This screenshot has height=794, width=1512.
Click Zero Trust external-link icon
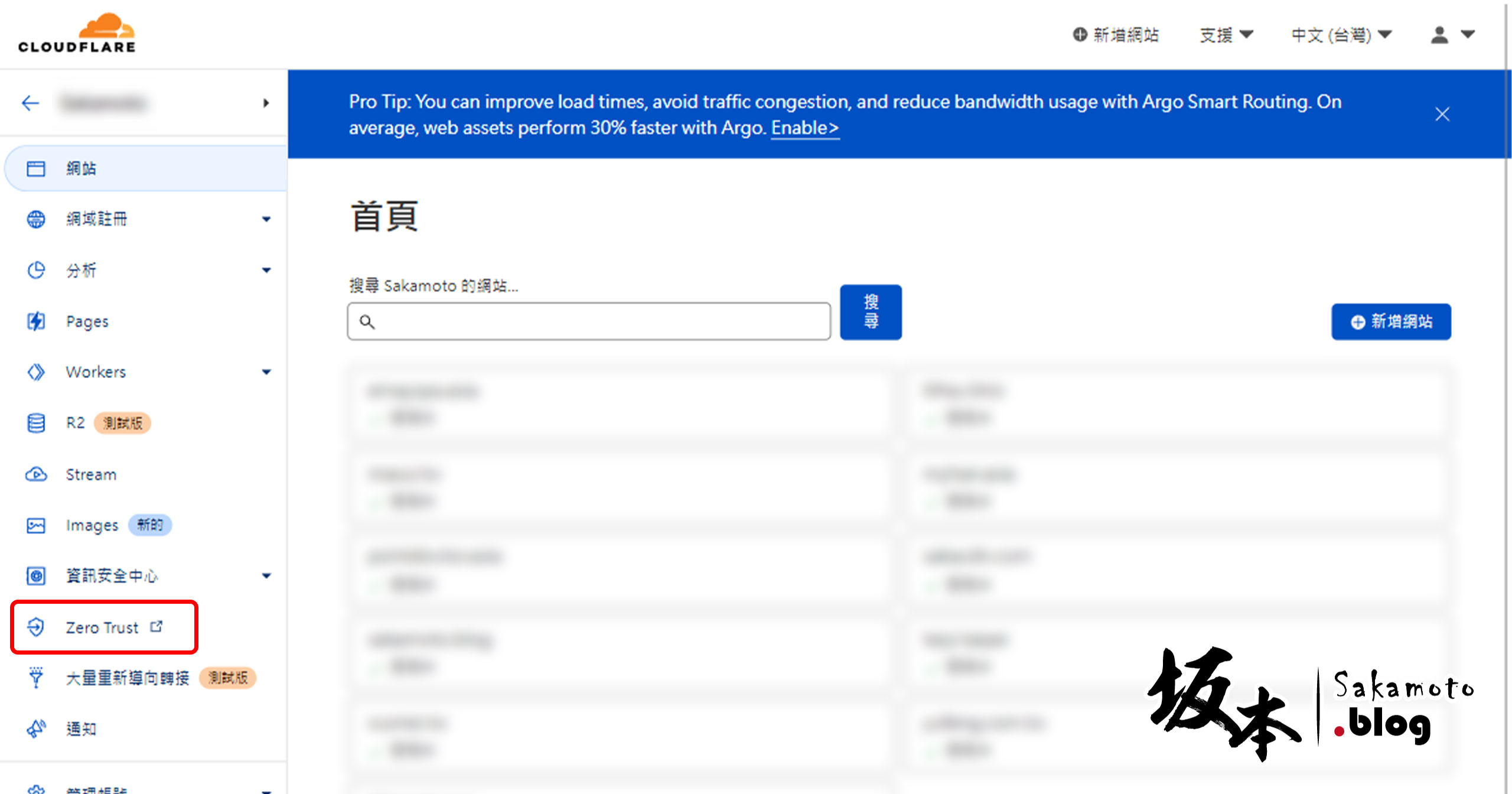pos(156,626)
